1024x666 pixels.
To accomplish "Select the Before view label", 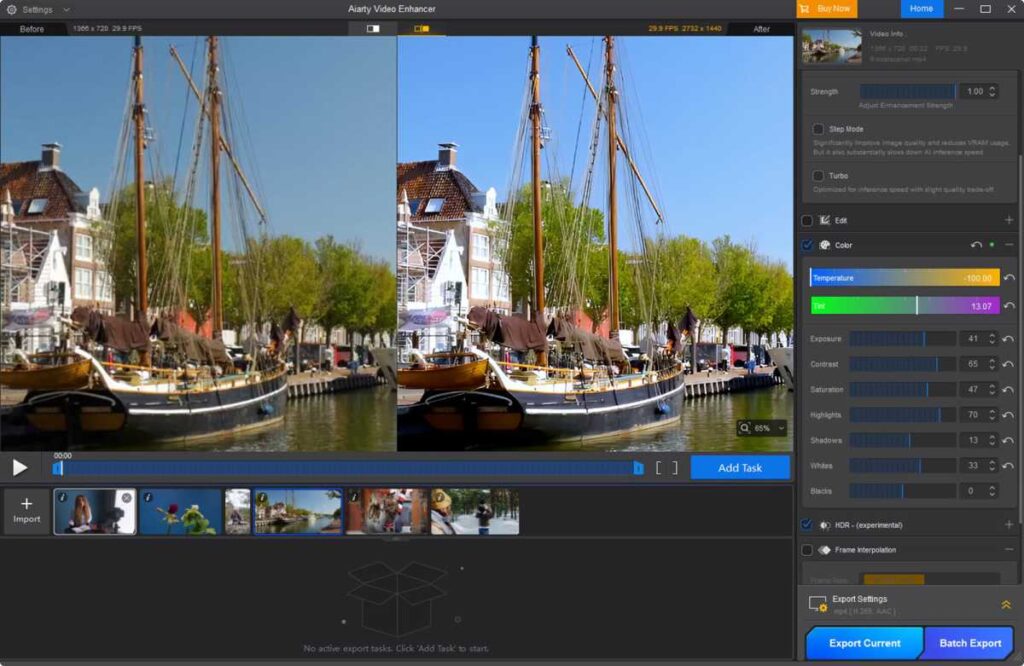I will 33,29.
